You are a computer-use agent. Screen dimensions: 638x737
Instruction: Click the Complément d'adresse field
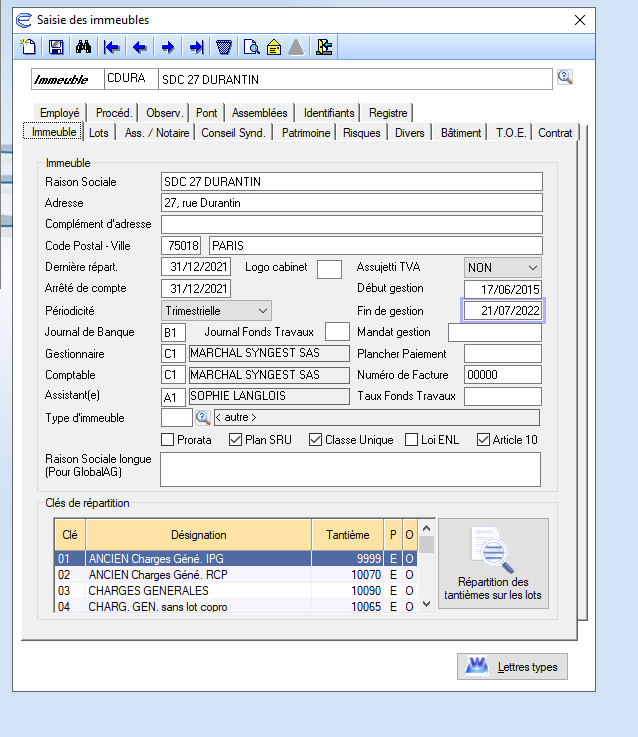pyautogui.click(x=352, y=225)
